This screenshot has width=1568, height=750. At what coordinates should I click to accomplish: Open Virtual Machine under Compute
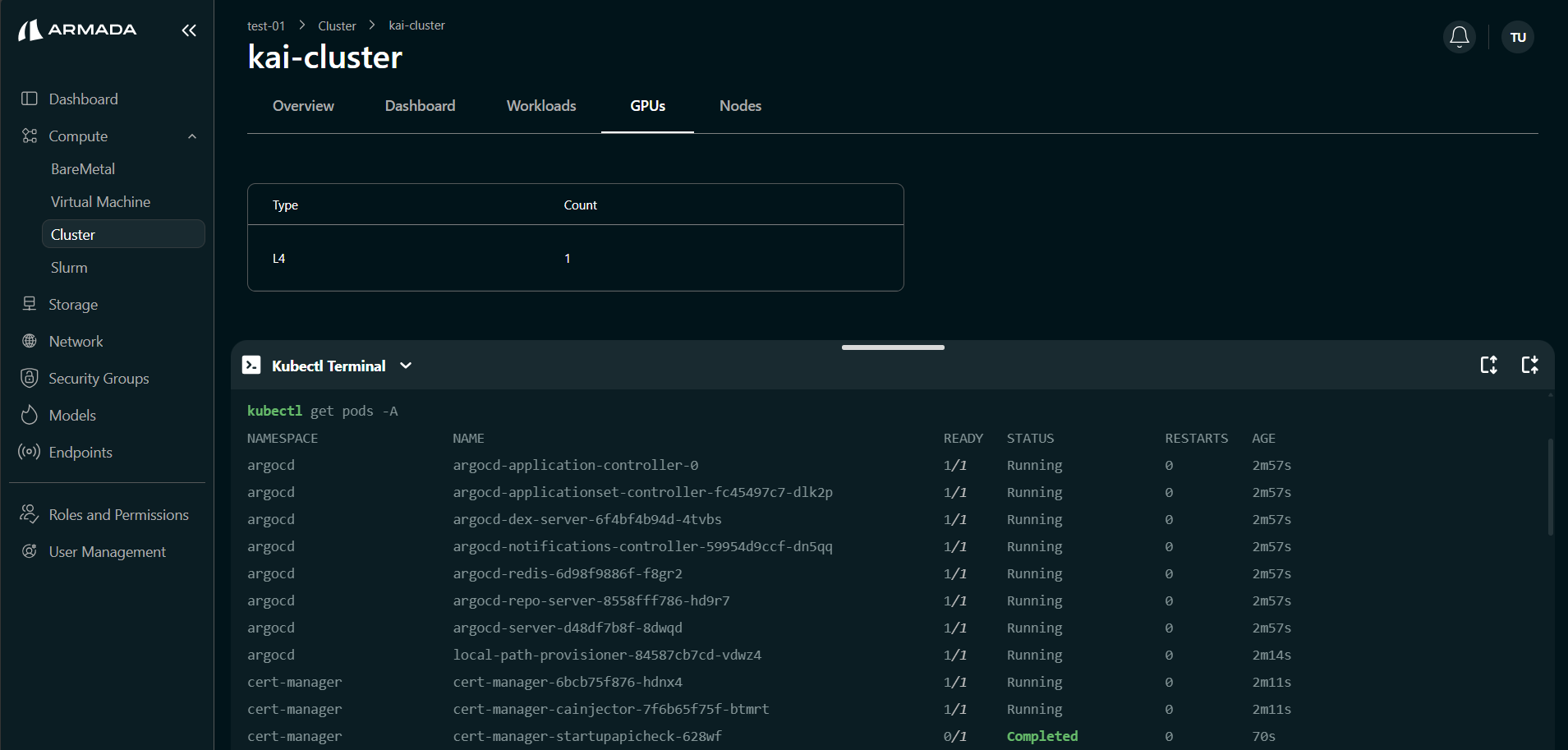(x=100, y=202)
